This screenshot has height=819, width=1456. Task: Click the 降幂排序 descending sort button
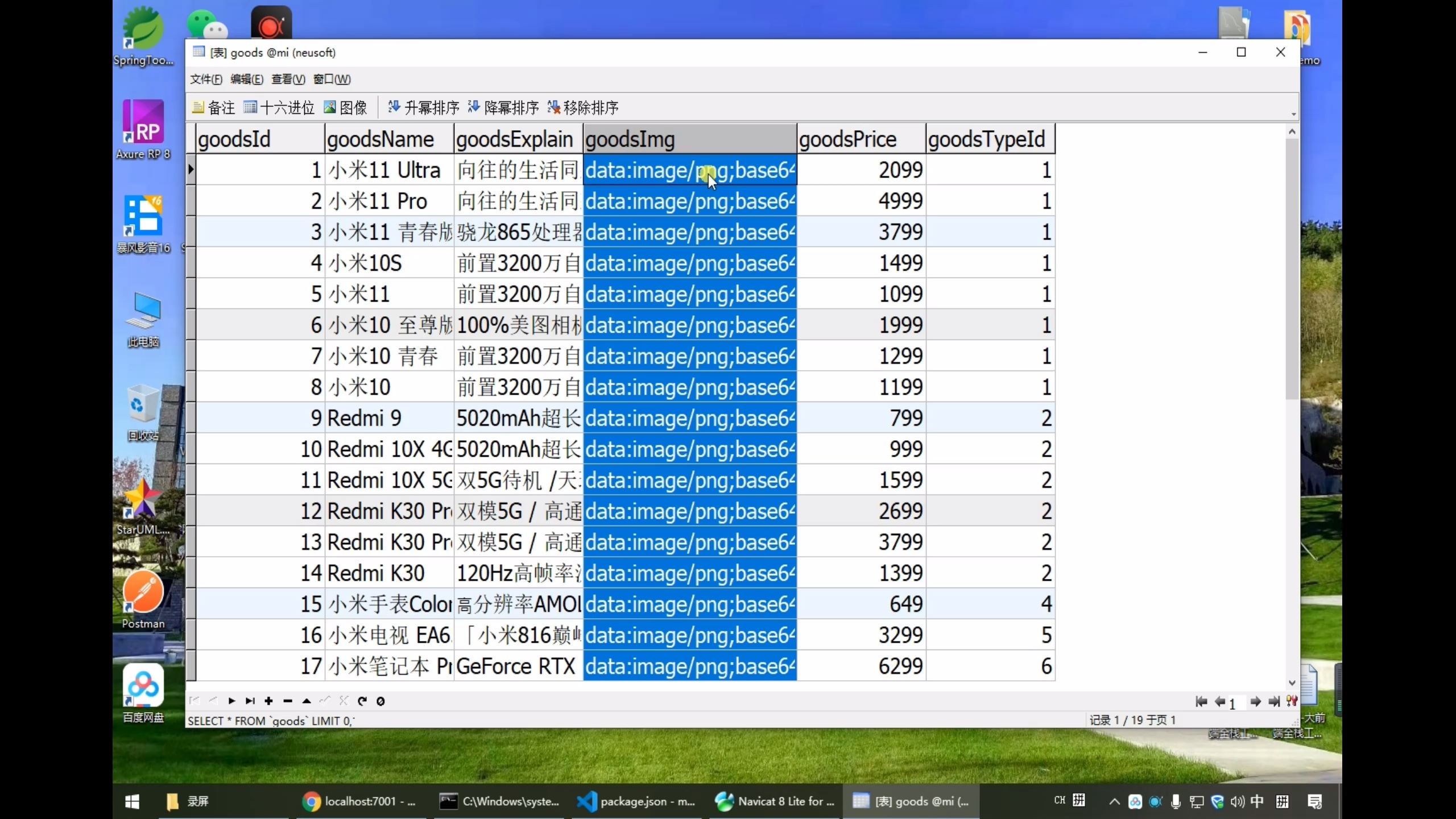[x=503, y=107]
